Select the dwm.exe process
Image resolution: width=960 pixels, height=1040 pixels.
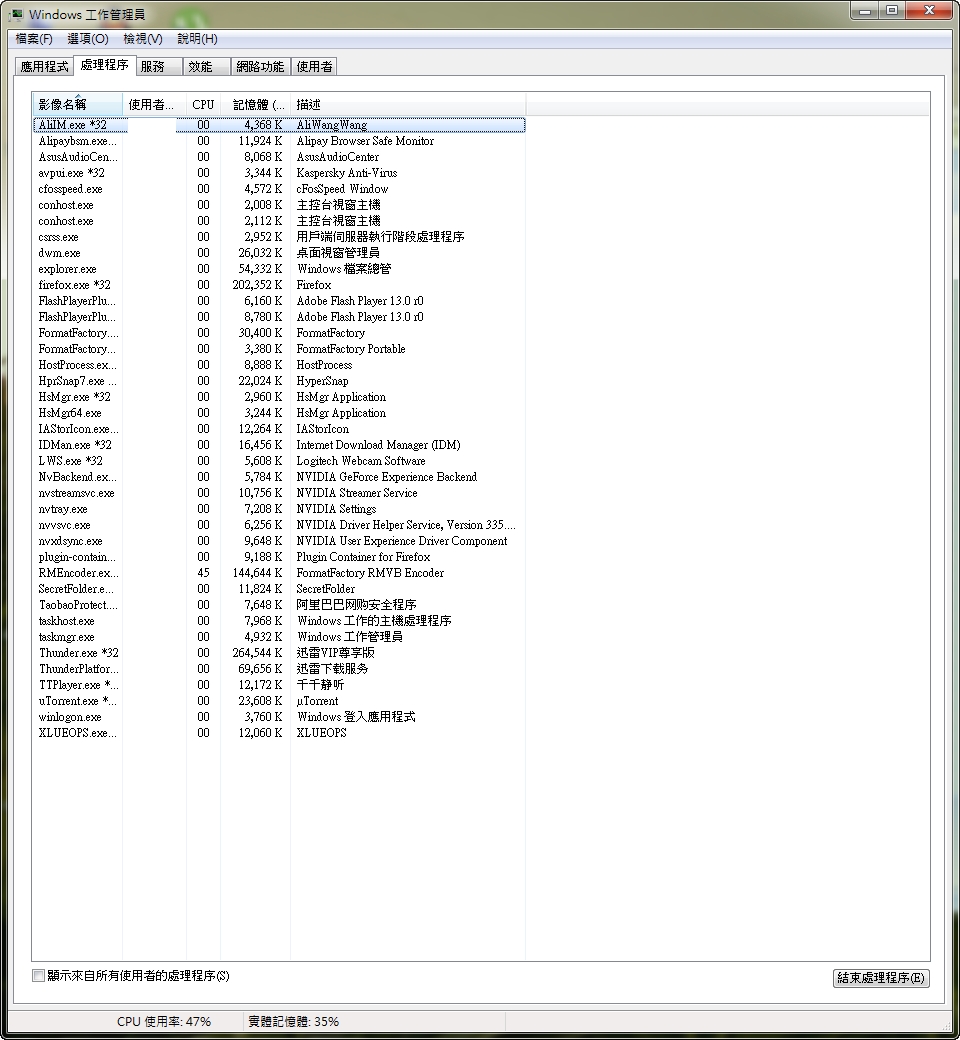coord(279,253)
